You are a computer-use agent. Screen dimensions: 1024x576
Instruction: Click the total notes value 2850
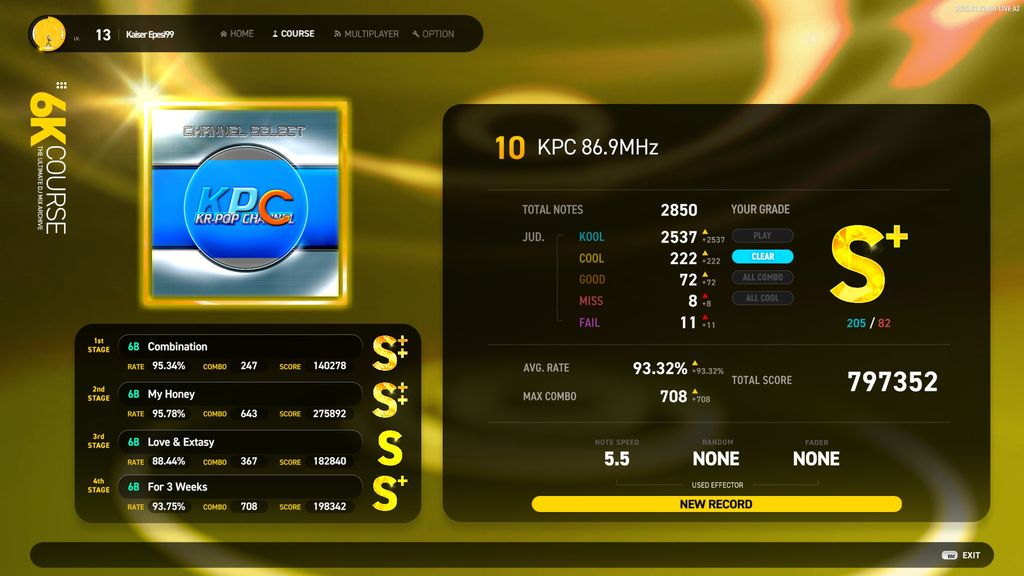pos(679,210)
